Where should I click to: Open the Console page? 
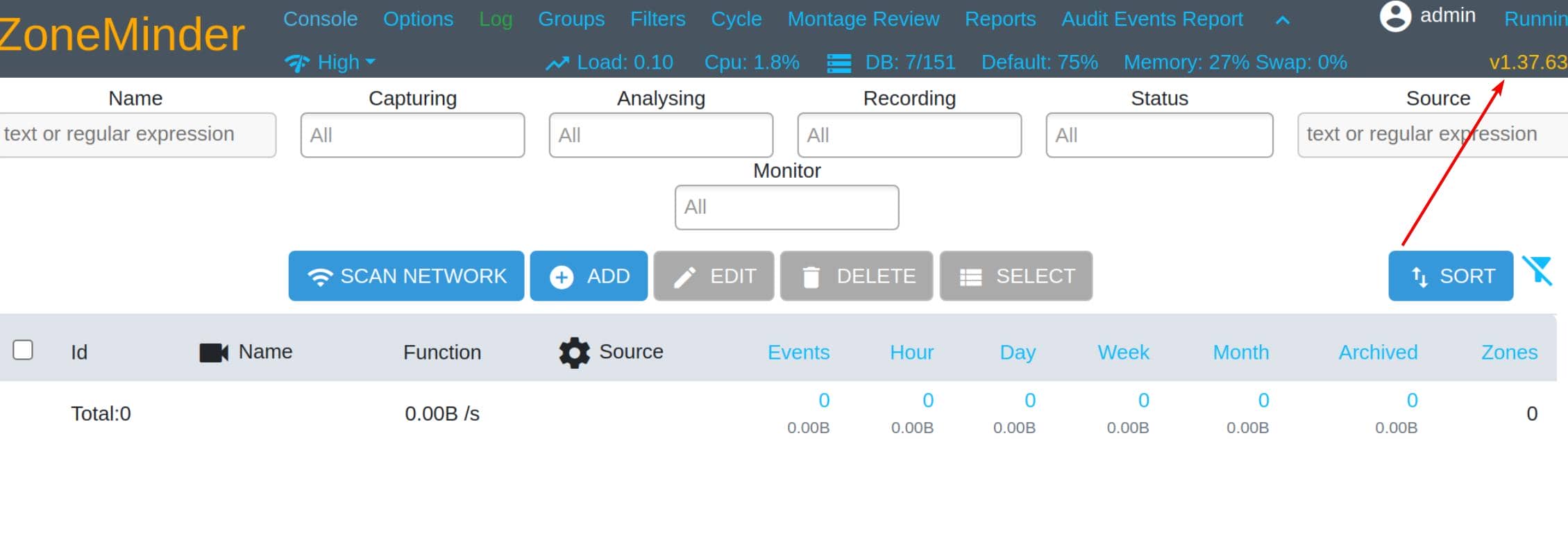point(320,19)
